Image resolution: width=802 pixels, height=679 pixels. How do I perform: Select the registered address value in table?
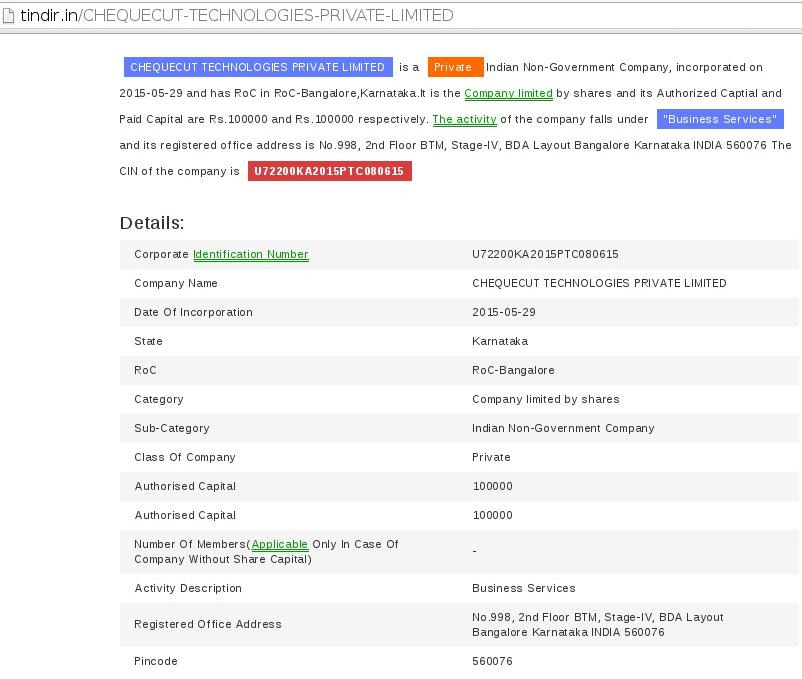pyautogui.click(x=597, y=625)
